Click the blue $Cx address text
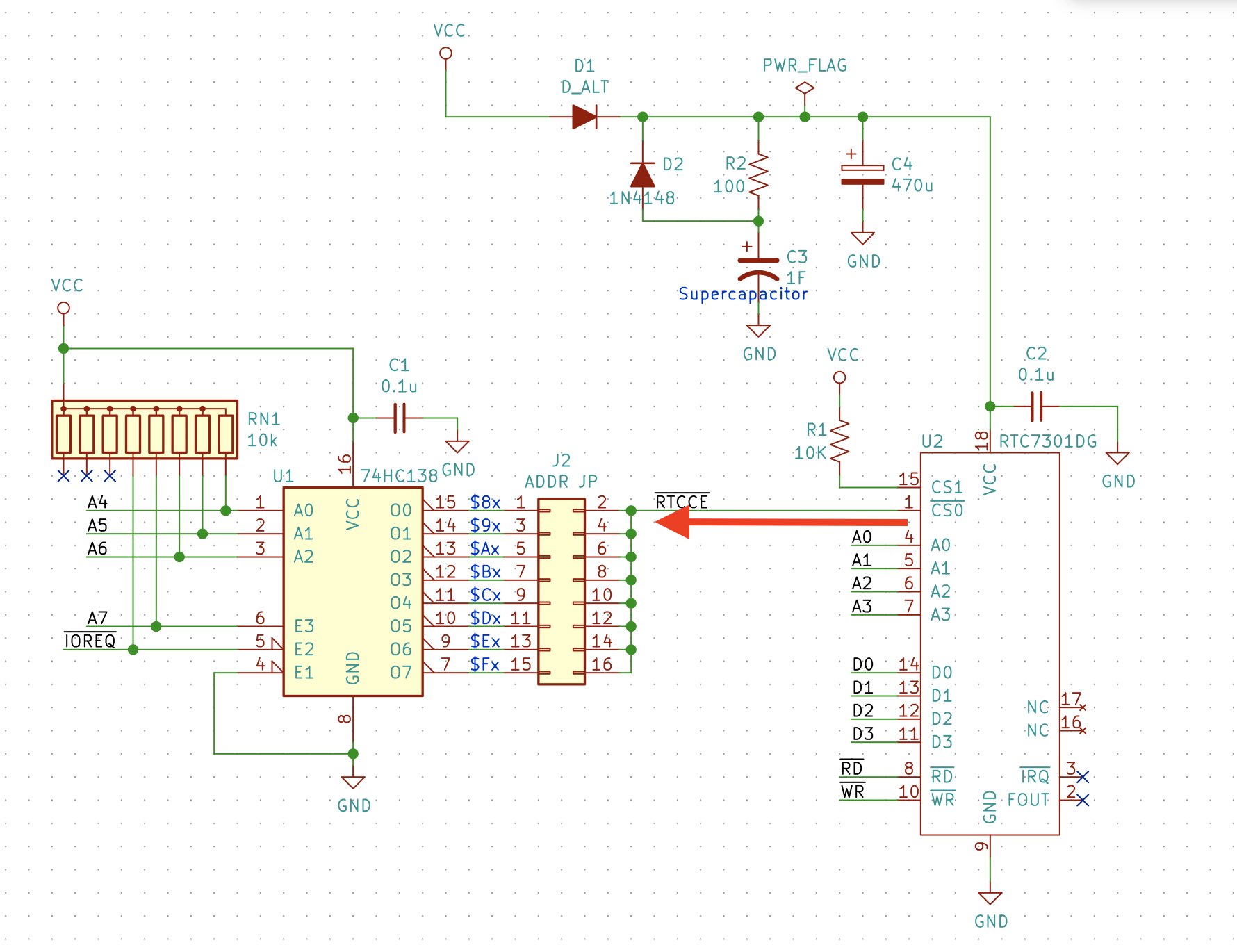Screen dimensions: 1237x952 tap(485, 595)
